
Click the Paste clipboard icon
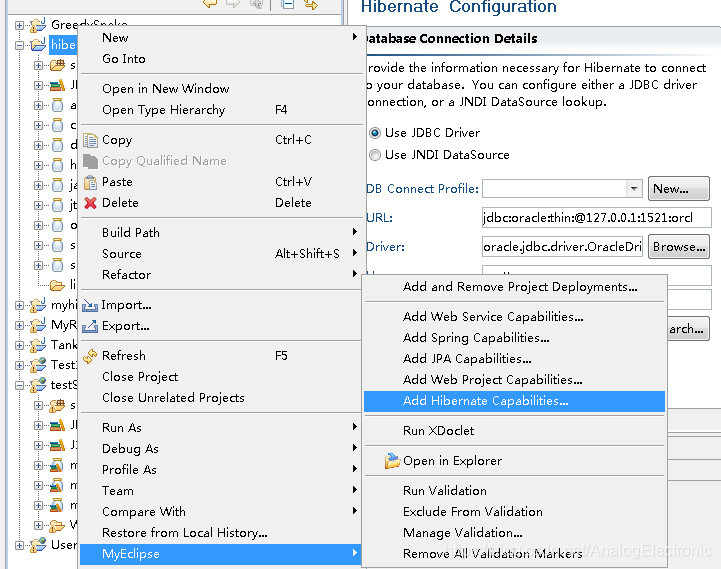click(90, 182)
